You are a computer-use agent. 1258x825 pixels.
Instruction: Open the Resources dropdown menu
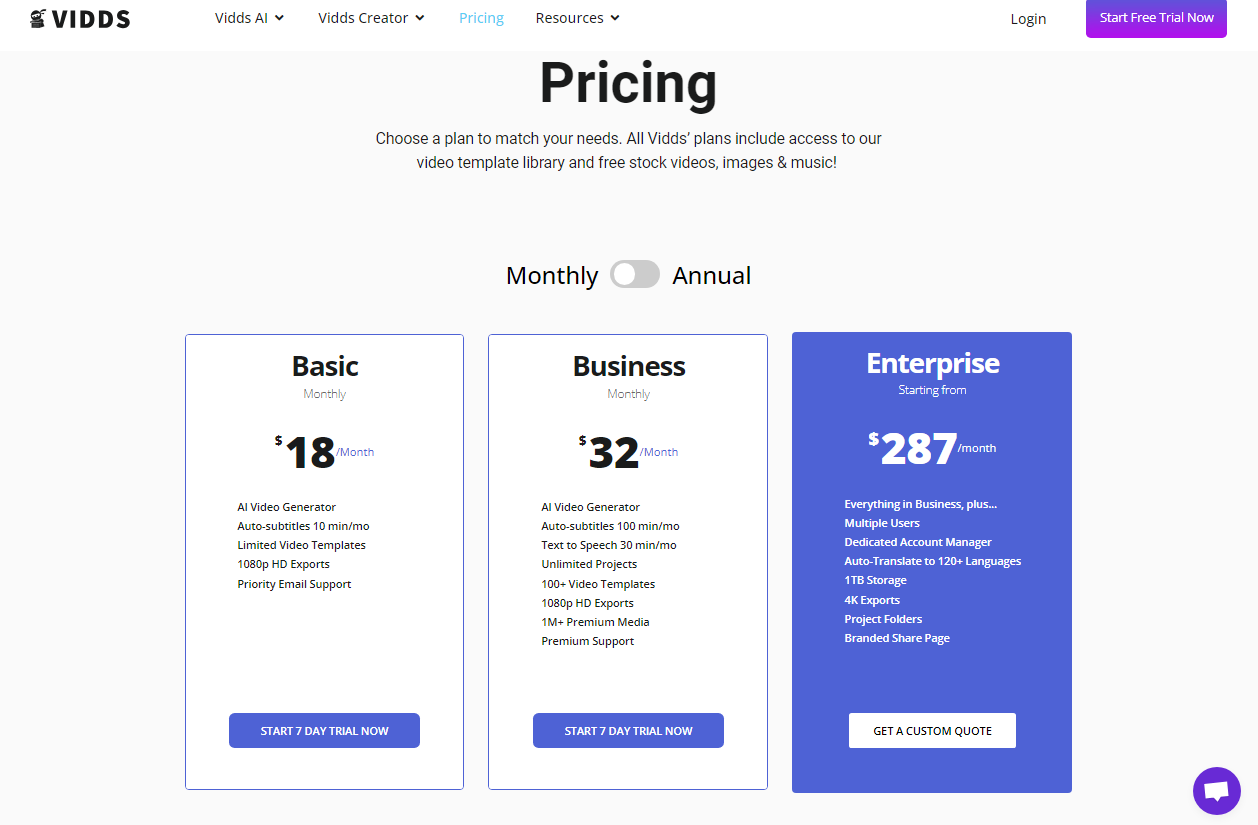pyautogui.click(x=577, y=18)
